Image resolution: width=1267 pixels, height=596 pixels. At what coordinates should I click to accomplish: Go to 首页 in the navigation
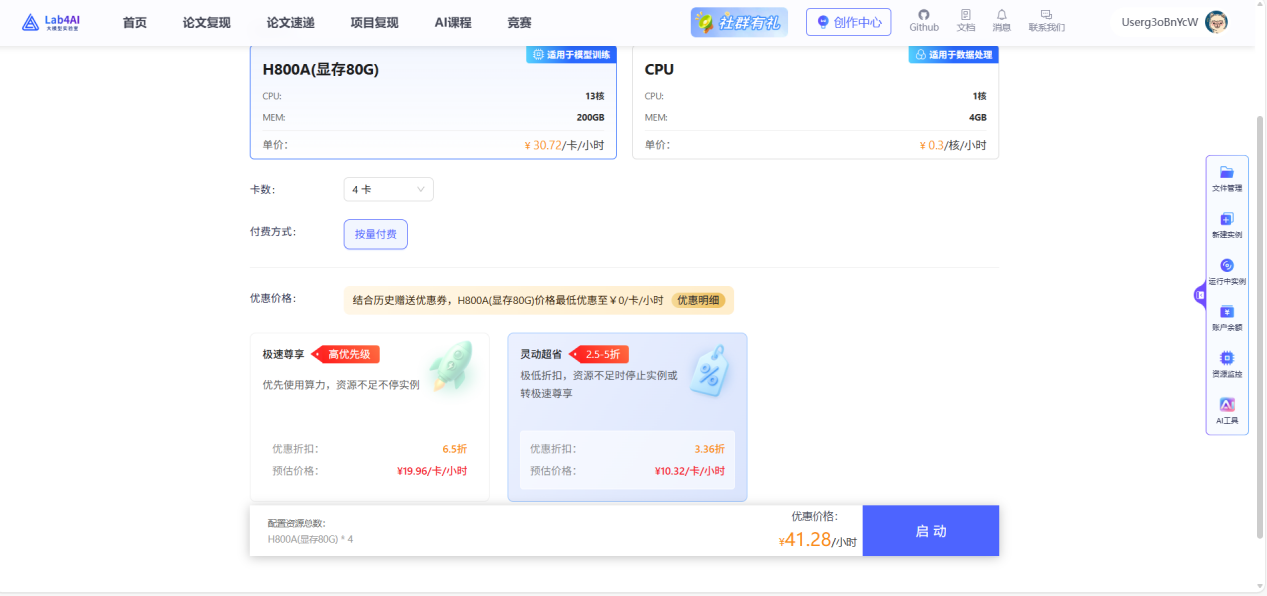(135, 22)
